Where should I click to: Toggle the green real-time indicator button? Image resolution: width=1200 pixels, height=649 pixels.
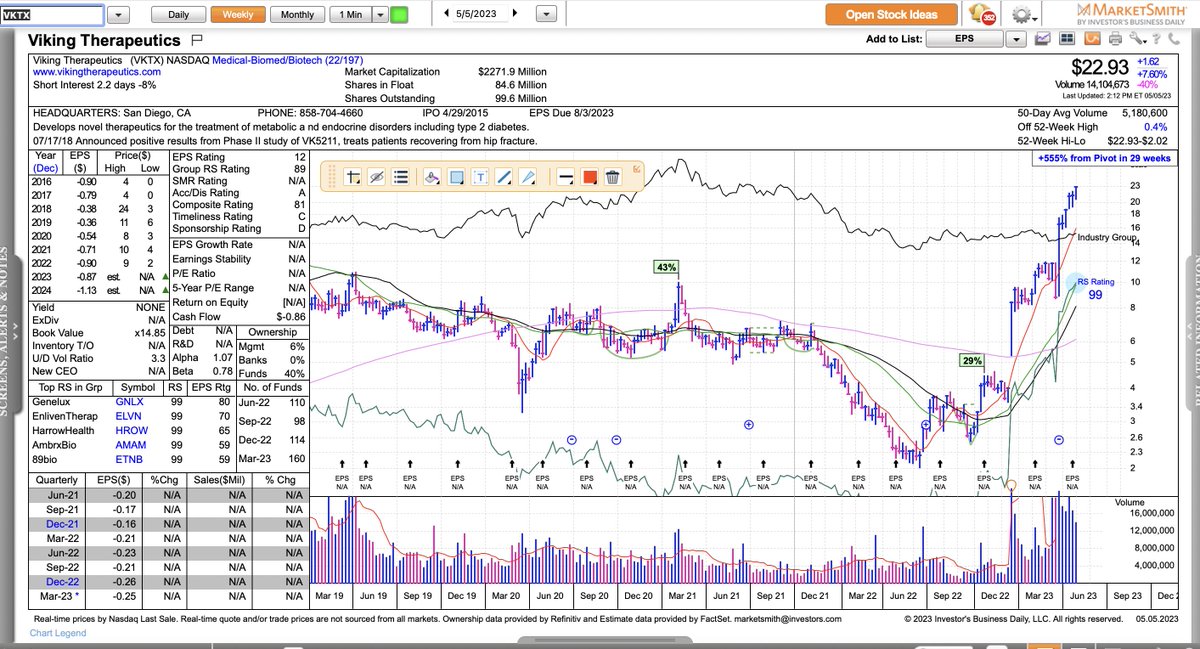399,15
